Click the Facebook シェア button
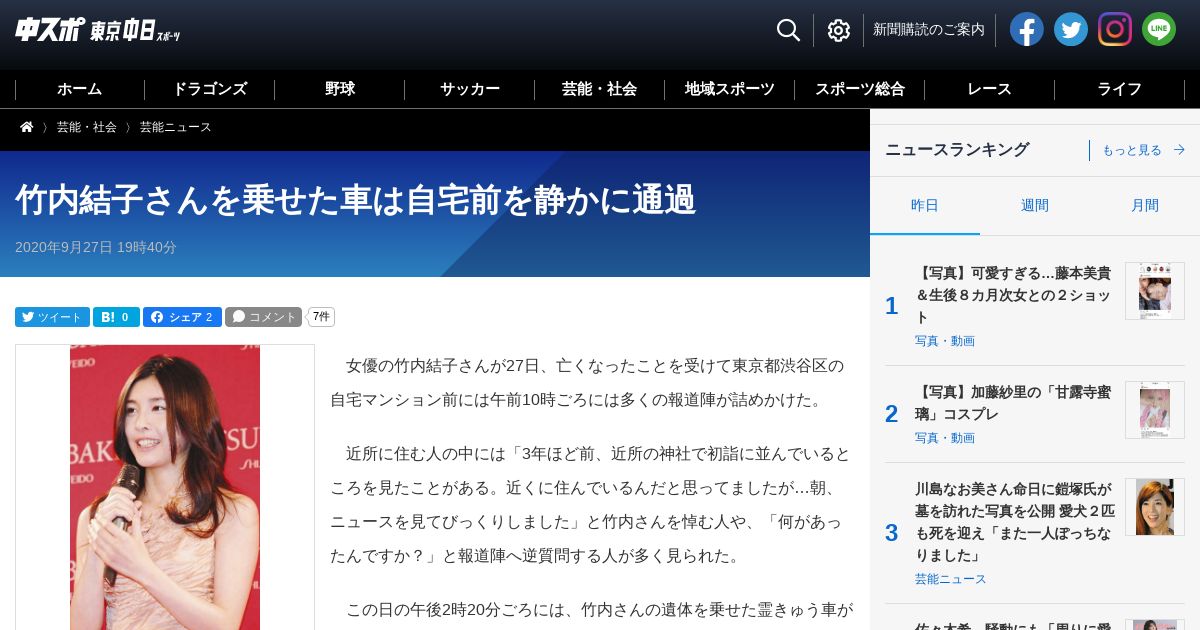This screenshot has width=1200, height=630. tap(182, 317)
